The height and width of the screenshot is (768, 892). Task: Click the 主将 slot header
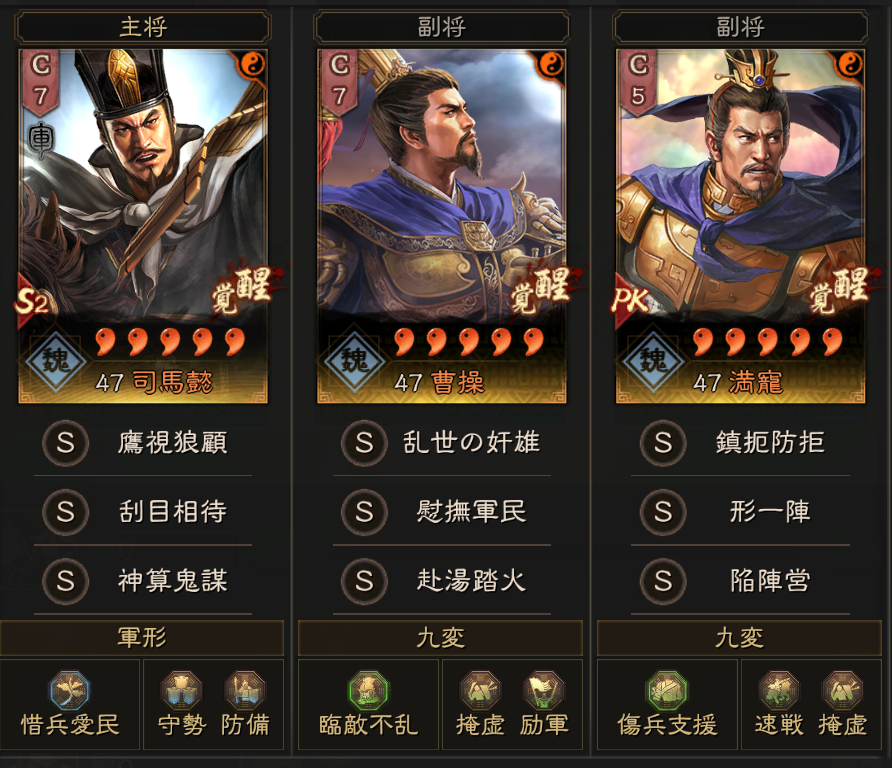142,27
